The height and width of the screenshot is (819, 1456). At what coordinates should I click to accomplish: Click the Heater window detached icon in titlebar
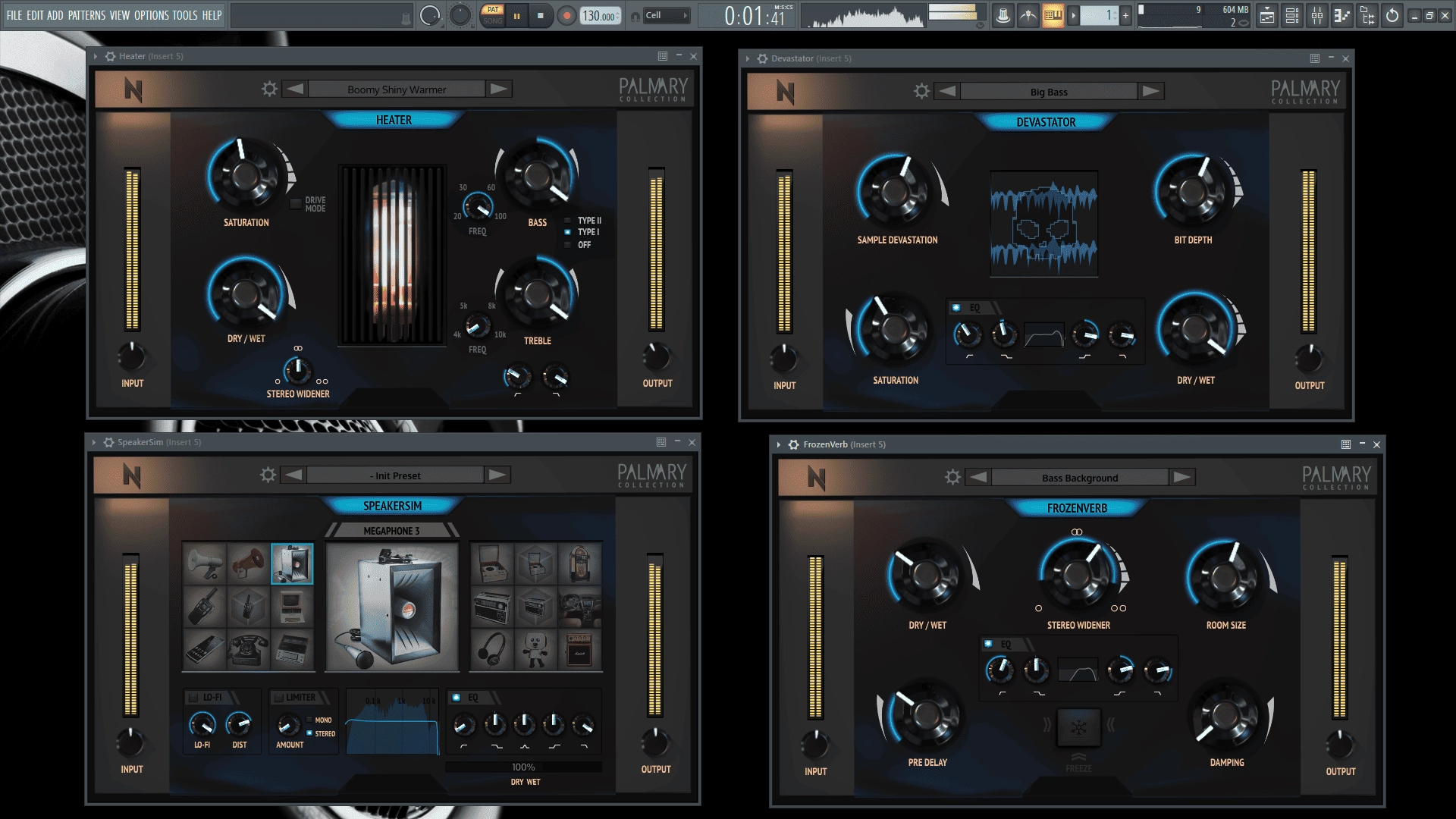pyautogui.click(x=663, y=56)
